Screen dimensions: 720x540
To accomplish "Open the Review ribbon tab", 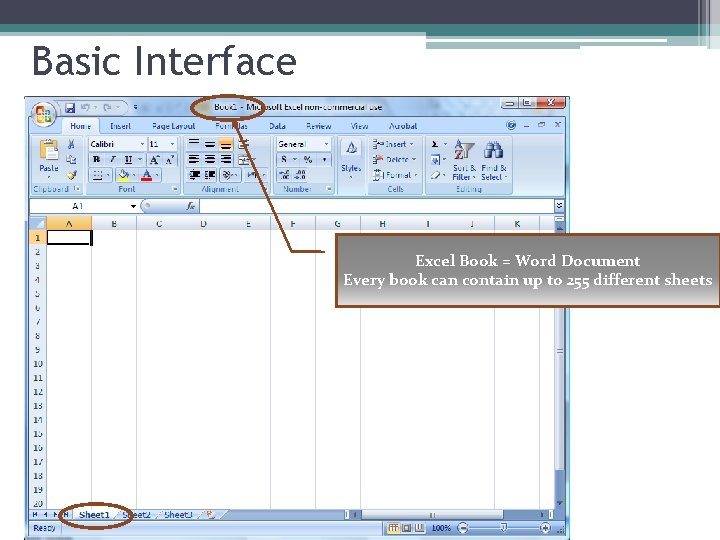I will tap(319, 126).
